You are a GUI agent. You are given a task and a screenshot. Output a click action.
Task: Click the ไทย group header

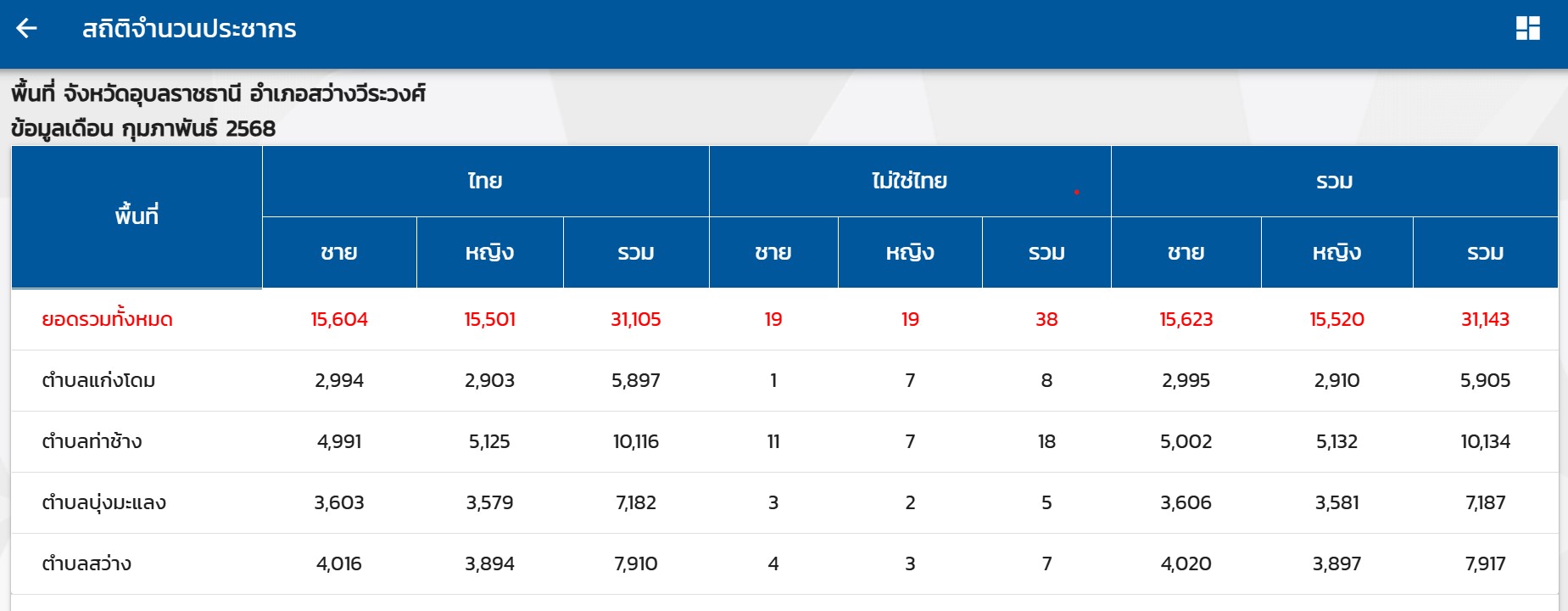tap(485, 181)
